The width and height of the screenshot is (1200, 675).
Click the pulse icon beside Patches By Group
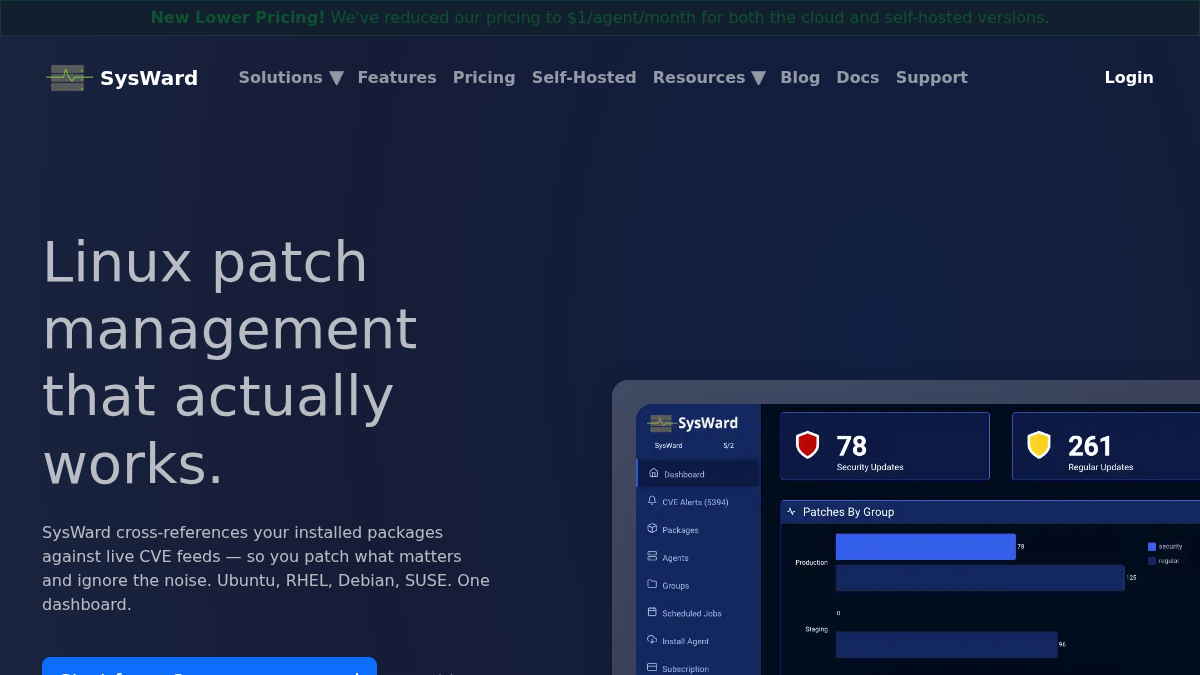791,512
